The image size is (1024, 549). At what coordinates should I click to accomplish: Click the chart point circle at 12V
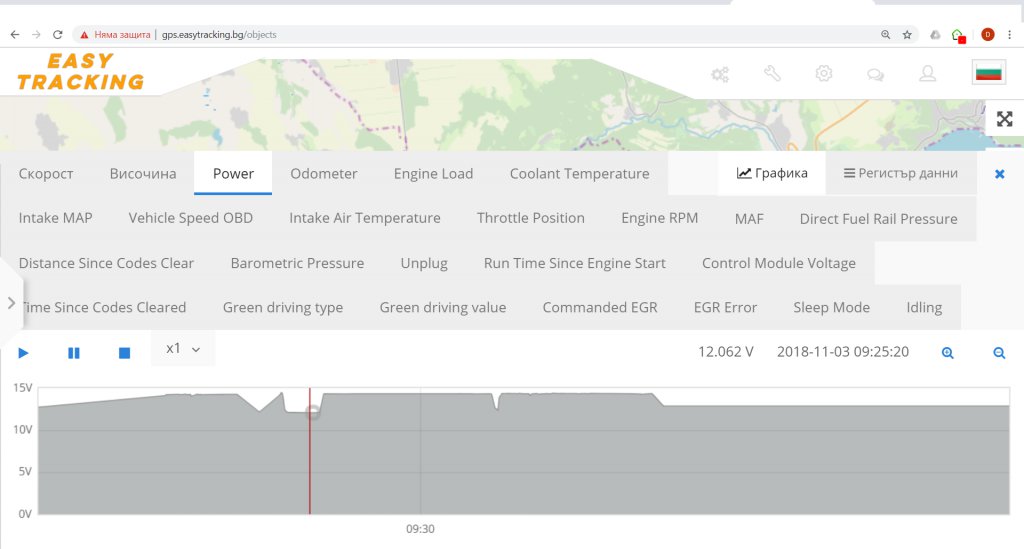coord(313,412)
